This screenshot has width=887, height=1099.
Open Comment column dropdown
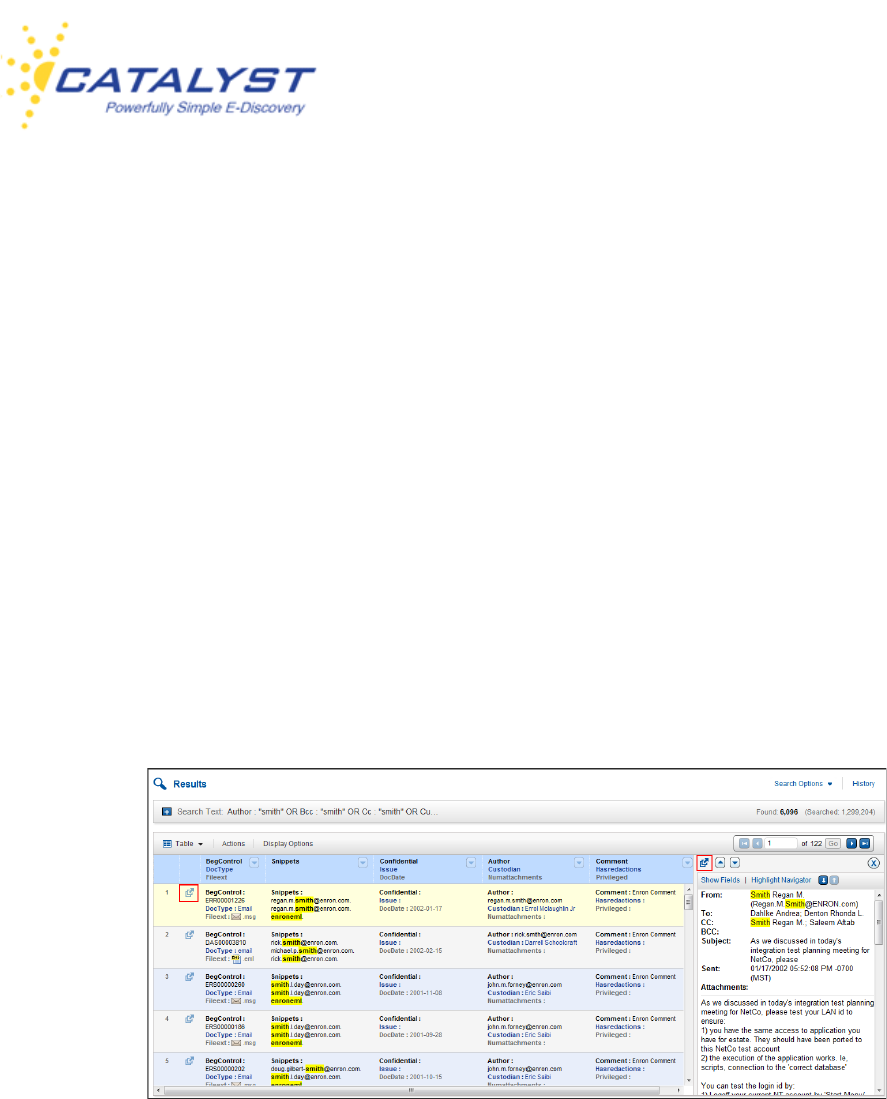pos(687,863)
